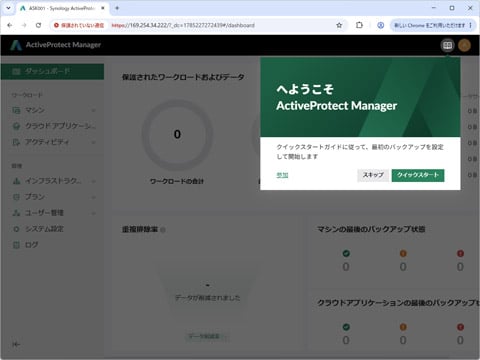Open アクティビティ in sidebar
This screenshot has width=480, height=360.
[x=52, y=142]
